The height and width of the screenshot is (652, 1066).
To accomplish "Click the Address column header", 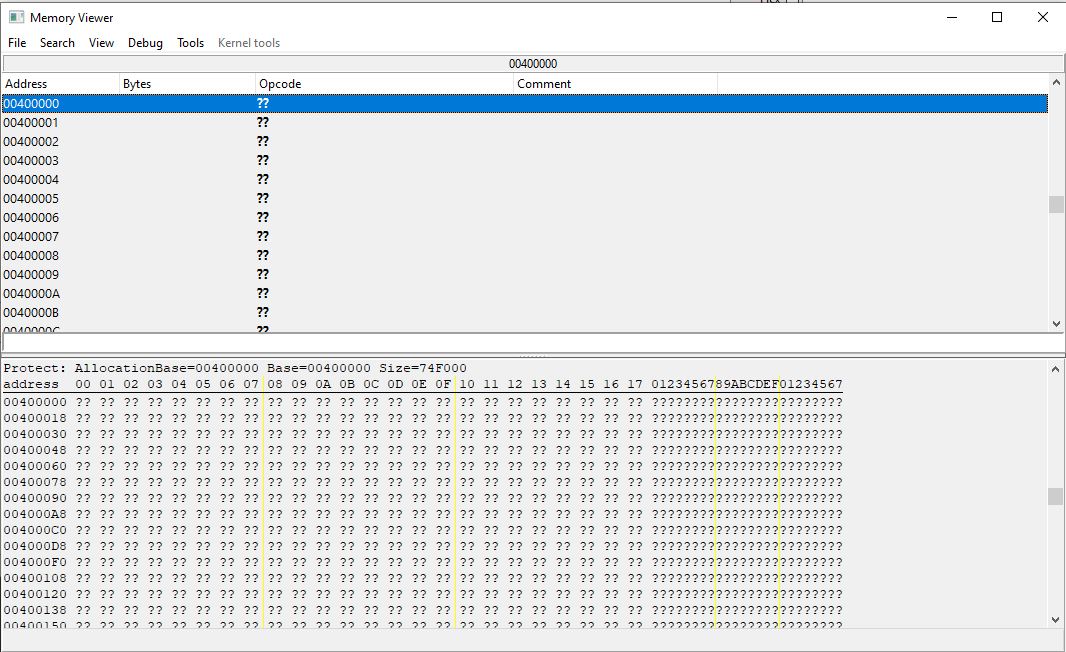I will 60,84.
